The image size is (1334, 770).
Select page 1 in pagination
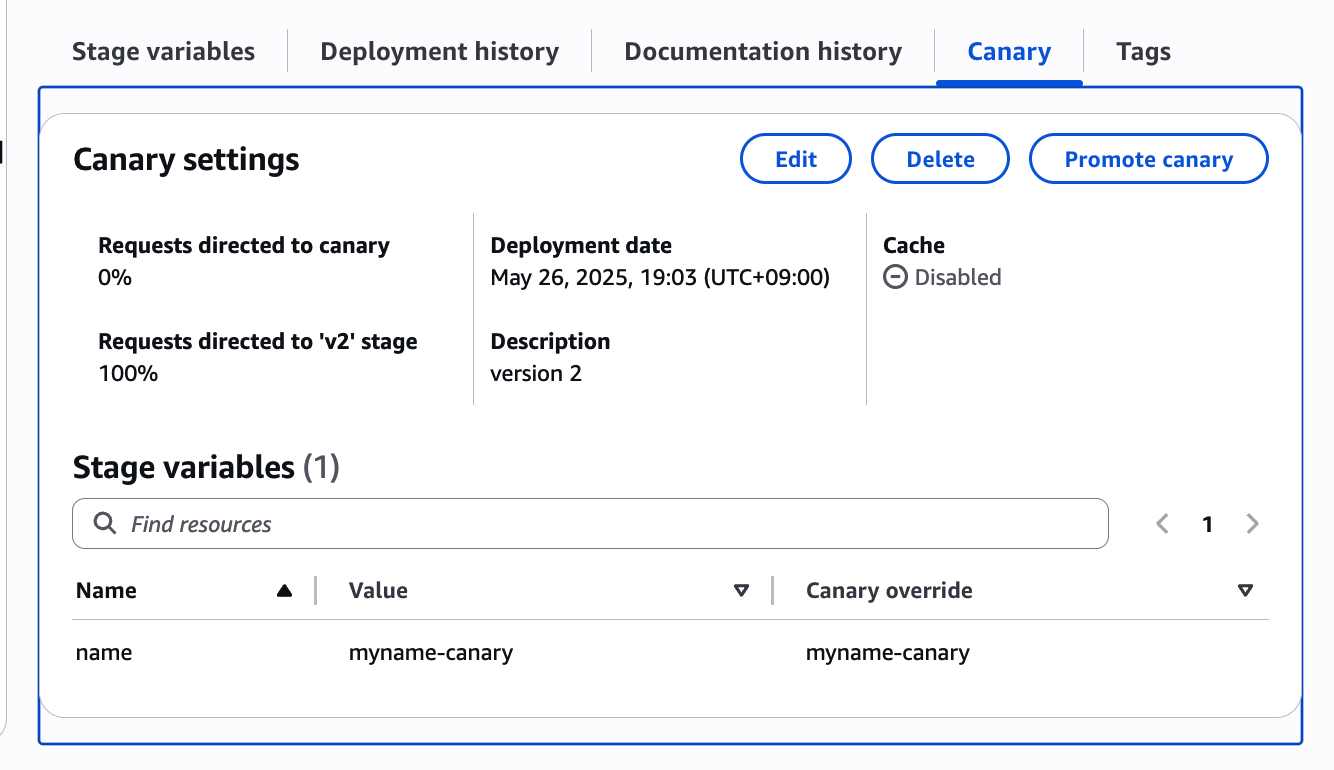coord(1207,524)
